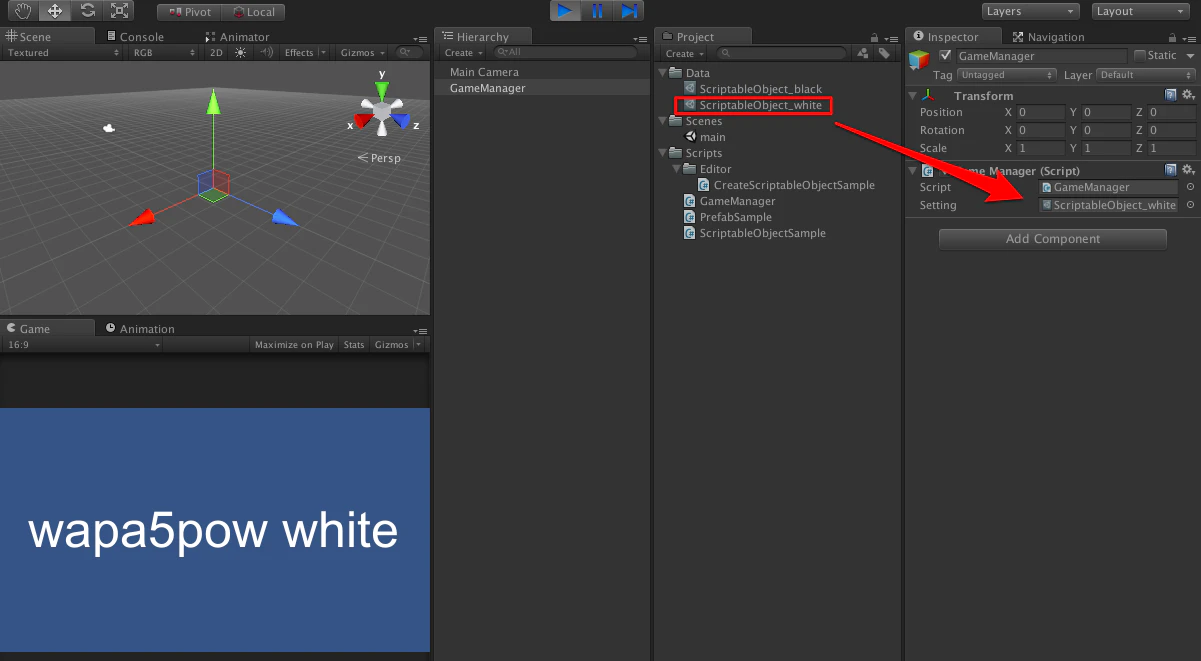This screenshot has width=1201, height=661.
Task: Click the Step frame button
Action: [628, 11]
